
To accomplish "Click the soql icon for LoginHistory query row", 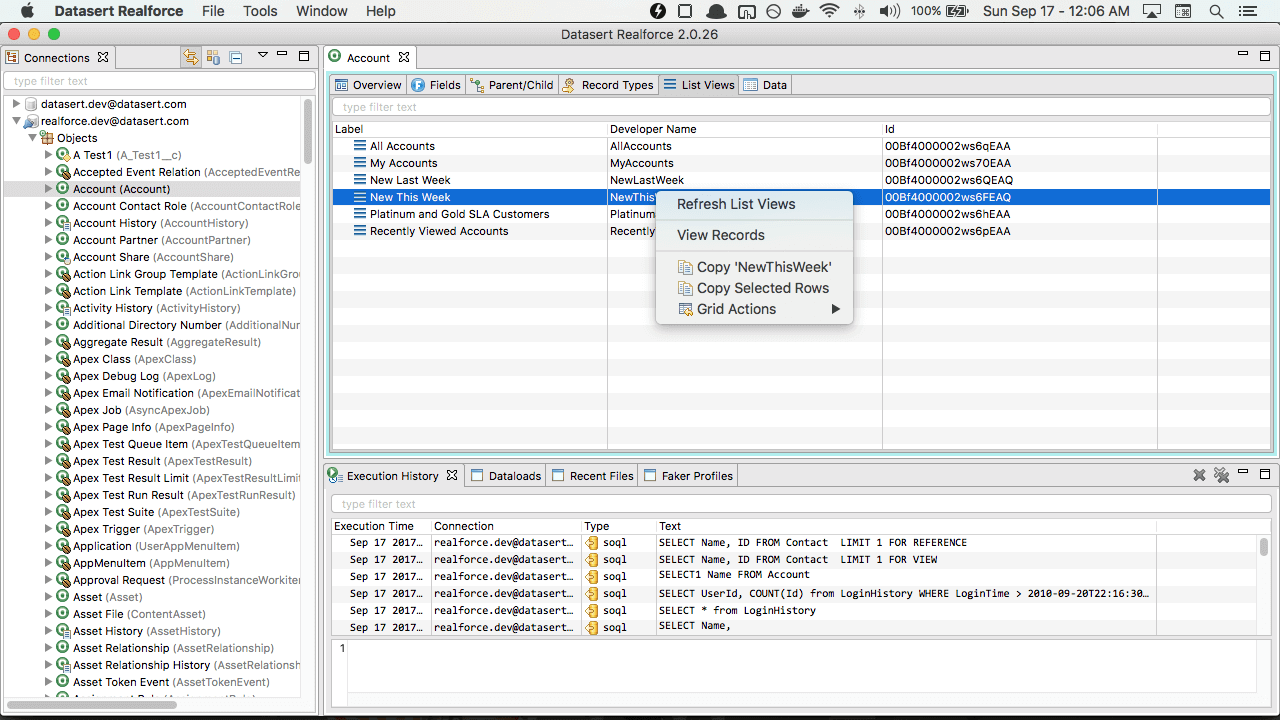I will click(x=592, y=610).
